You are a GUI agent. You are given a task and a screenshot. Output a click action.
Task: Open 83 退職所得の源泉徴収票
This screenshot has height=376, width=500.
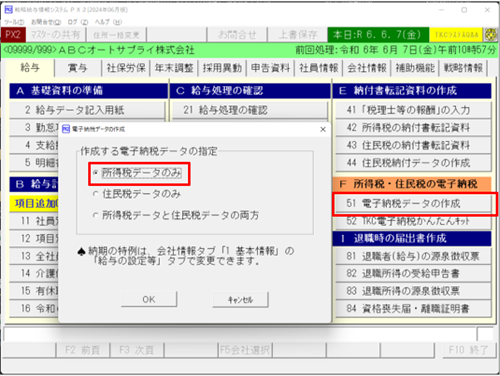click(413, 291)
